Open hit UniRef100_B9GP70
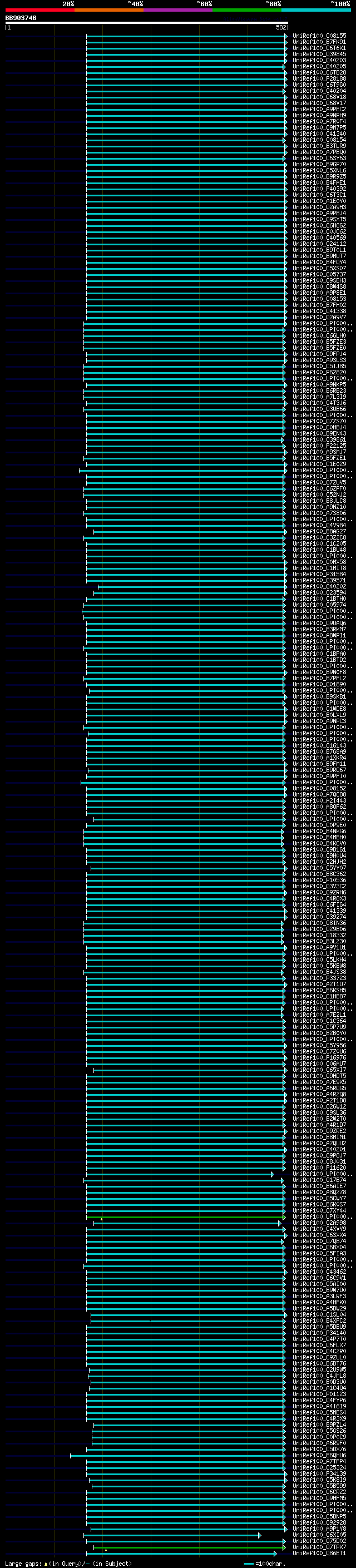Screen dimensions: 356x1568 (x=319, y=164)
